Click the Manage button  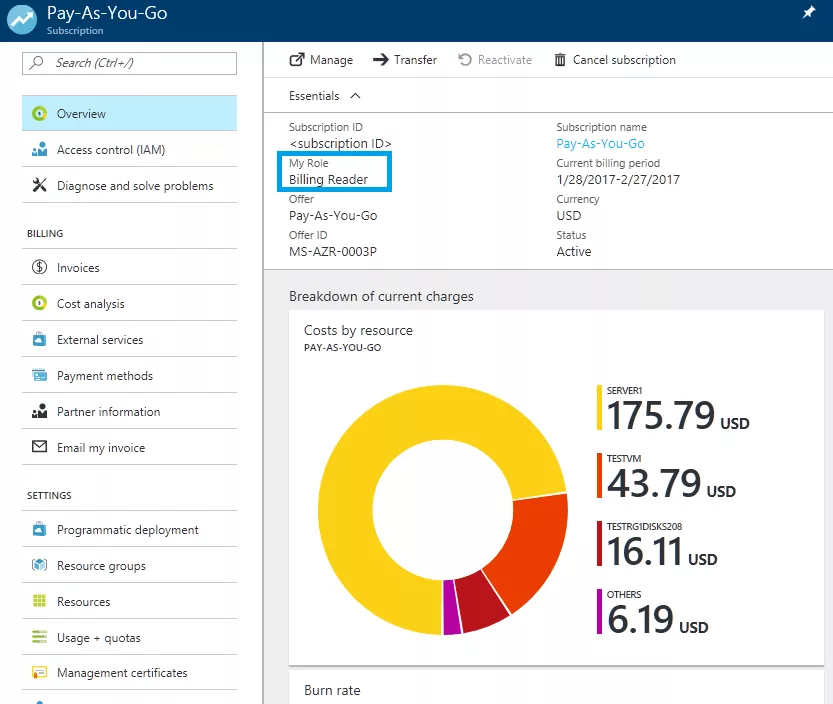click(321, 60)
